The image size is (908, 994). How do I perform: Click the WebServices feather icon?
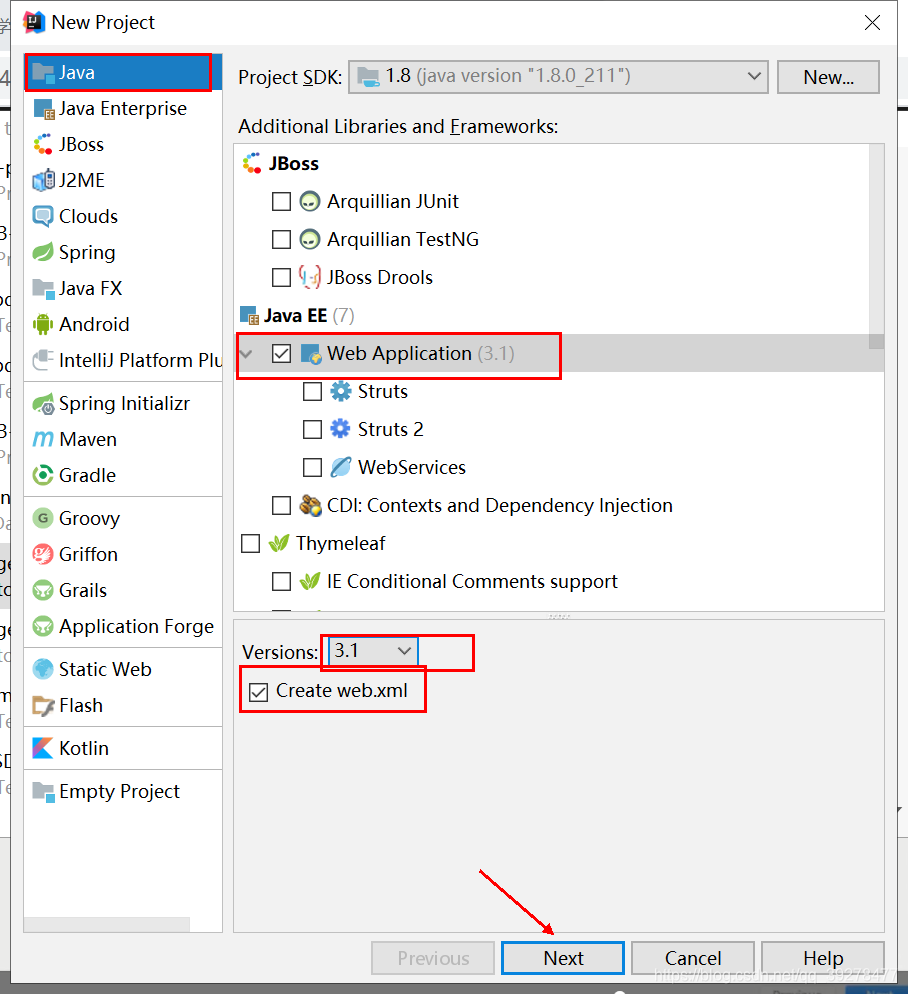340,468
